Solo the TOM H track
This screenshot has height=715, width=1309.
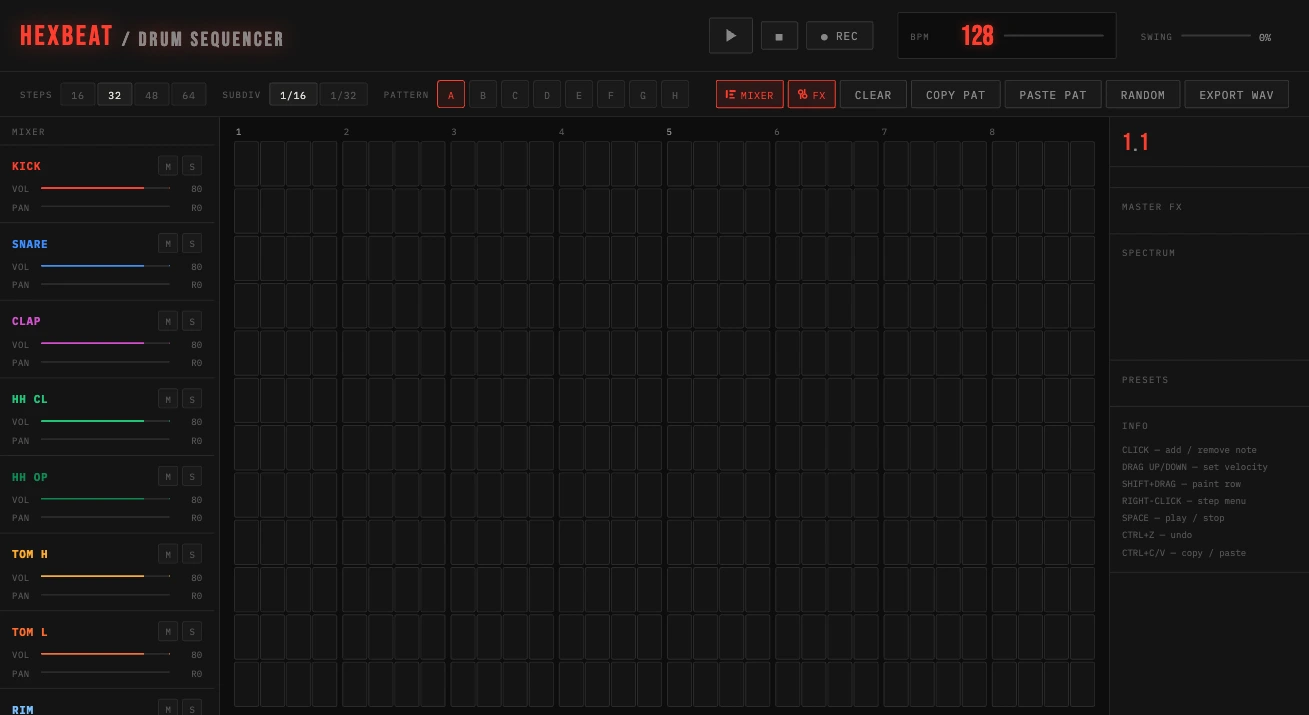pyautogui.click(x=192, y=554)
